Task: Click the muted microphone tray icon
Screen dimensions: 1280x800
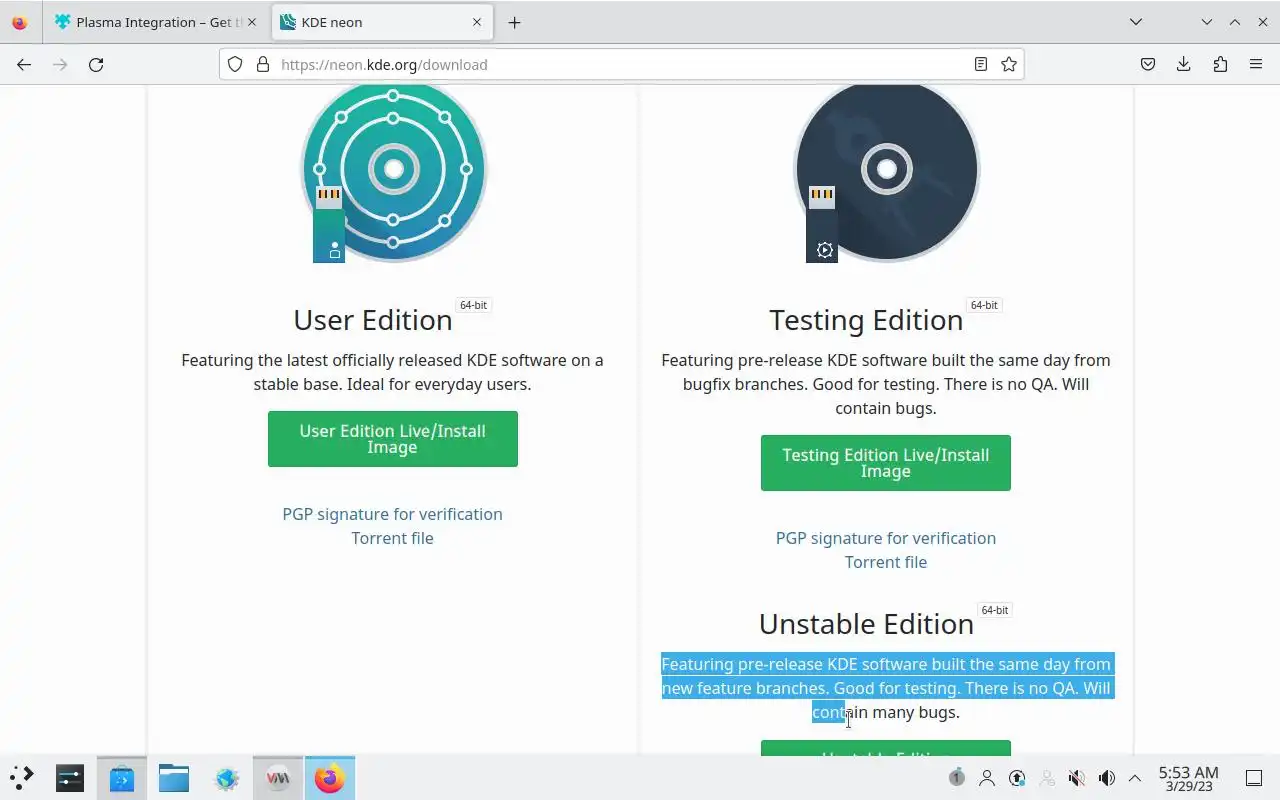Action: pyautogui.click(x=1077, y=778)
